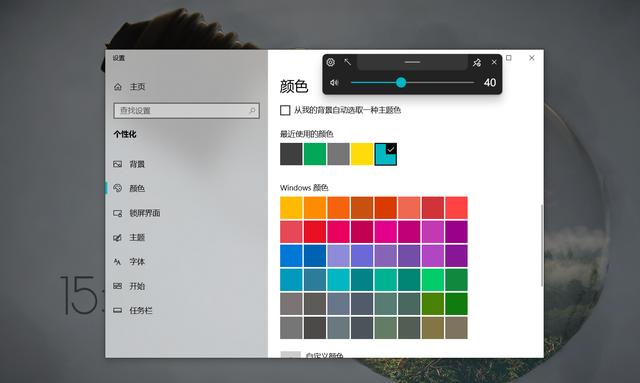This screenshot has width=640, height=383.
Task: Select recent green color swatch
Action: [x=315, y=154]
